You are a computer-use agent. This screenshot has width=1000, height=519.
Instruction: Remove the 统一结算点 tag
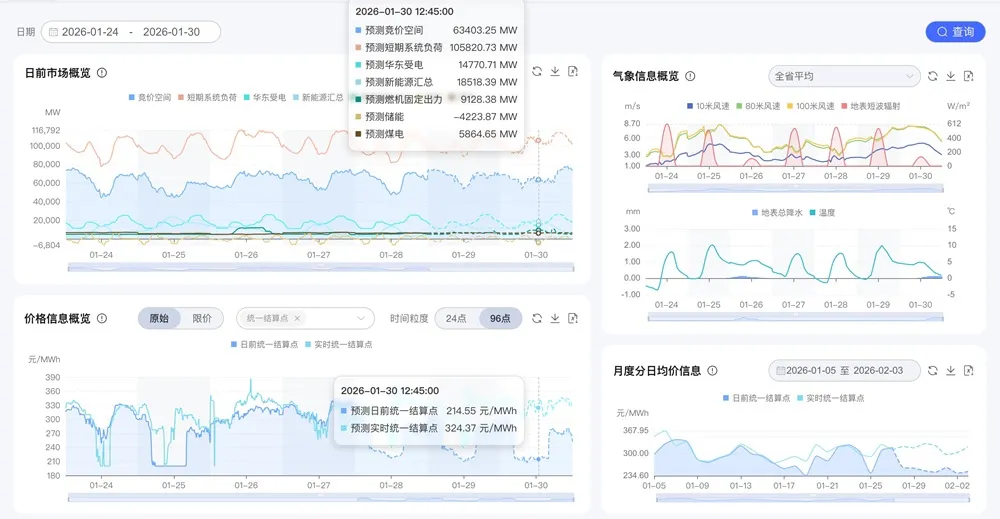309,318
